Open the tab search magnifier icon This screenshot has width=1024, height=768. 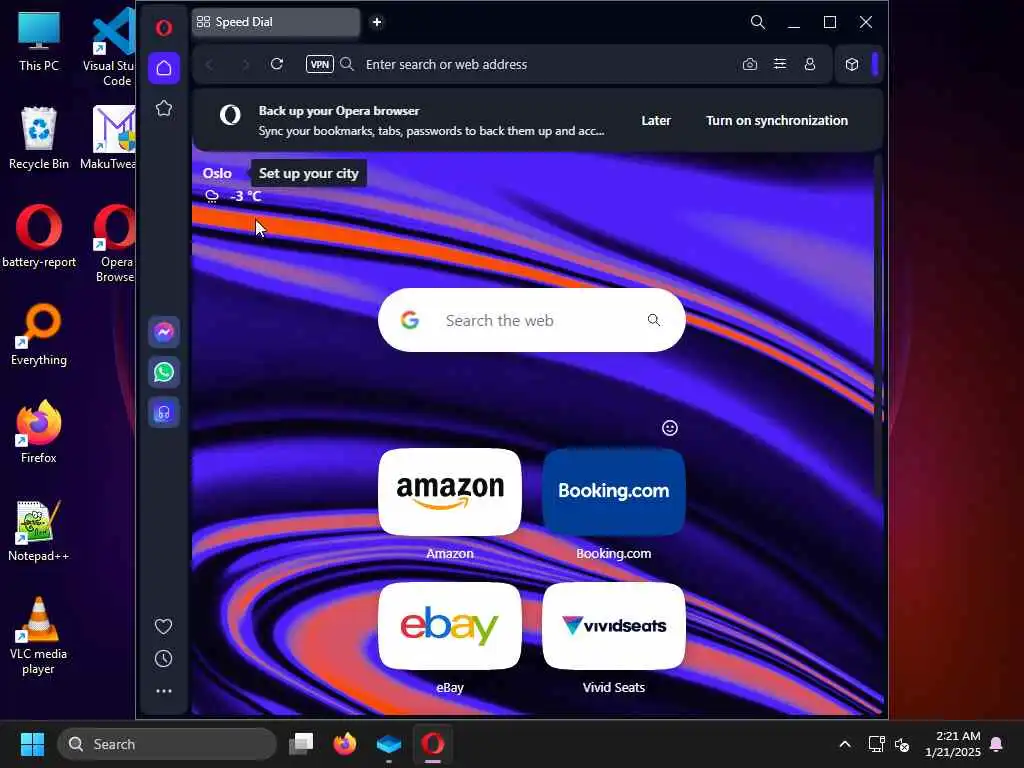[758, 22]
